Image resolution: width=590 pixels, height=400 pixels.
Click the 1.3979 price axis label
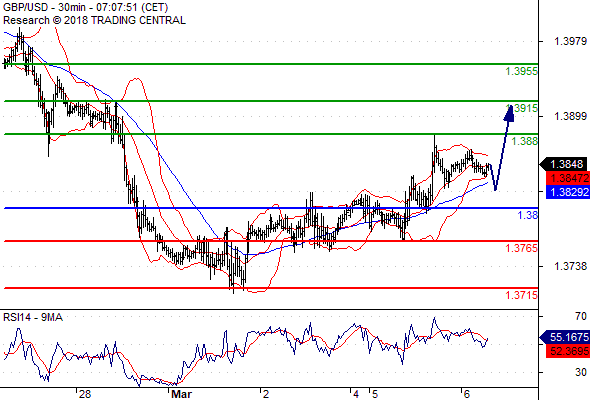tap(570, 41)
